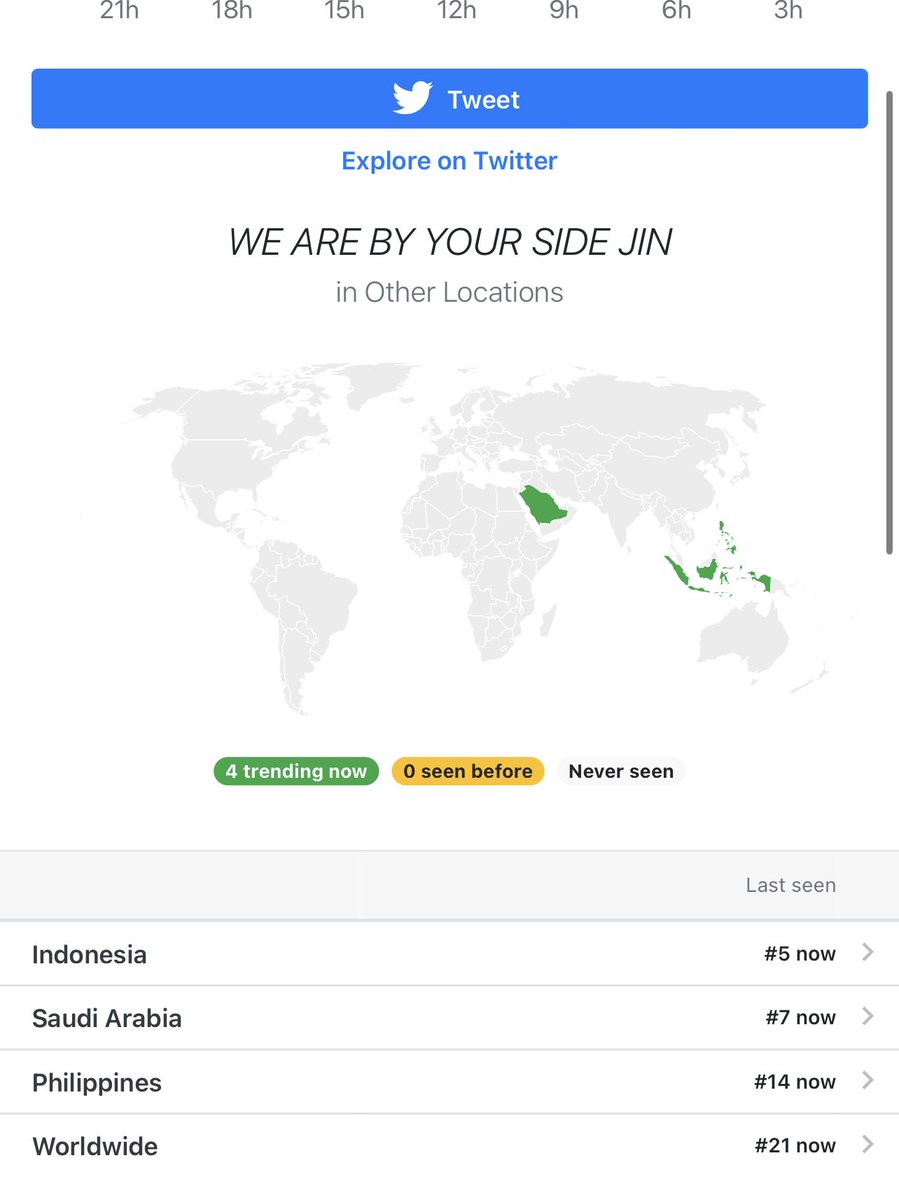The image size is (899, 1200).
Task: Click the #21 now rank value
Action: [795, 1145]
